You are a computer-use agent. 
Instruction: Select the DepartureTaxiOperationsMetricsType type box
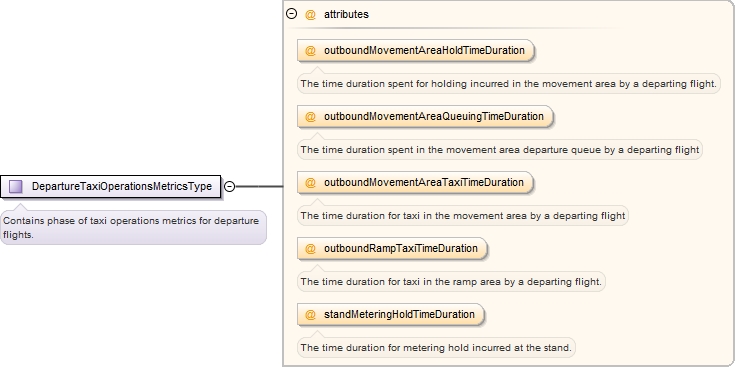(110, 187)
